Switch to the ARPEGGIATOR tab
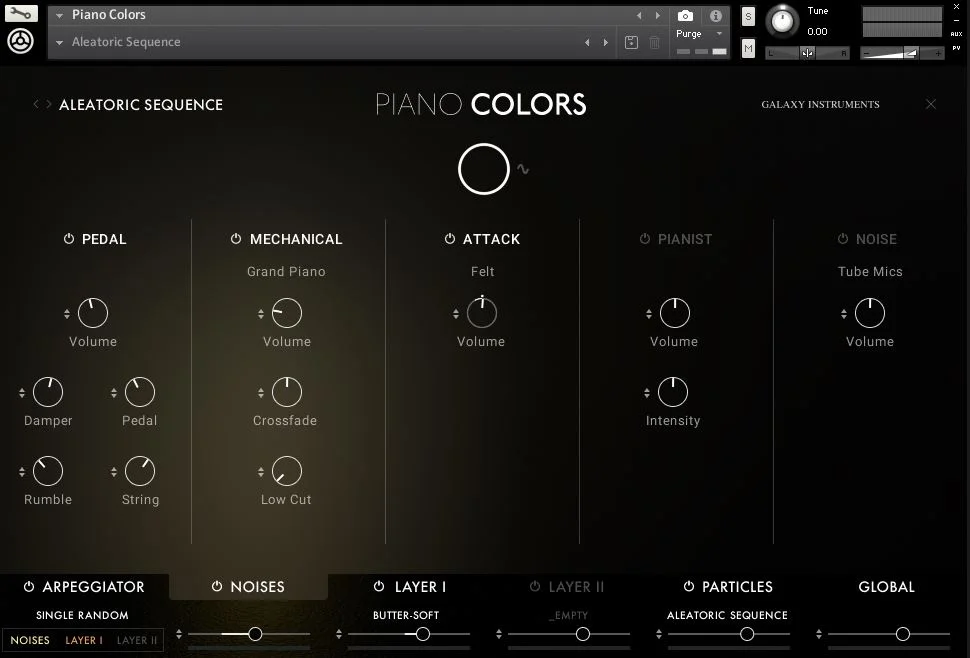This screenshot has width=970, height=658. (93, 587)
